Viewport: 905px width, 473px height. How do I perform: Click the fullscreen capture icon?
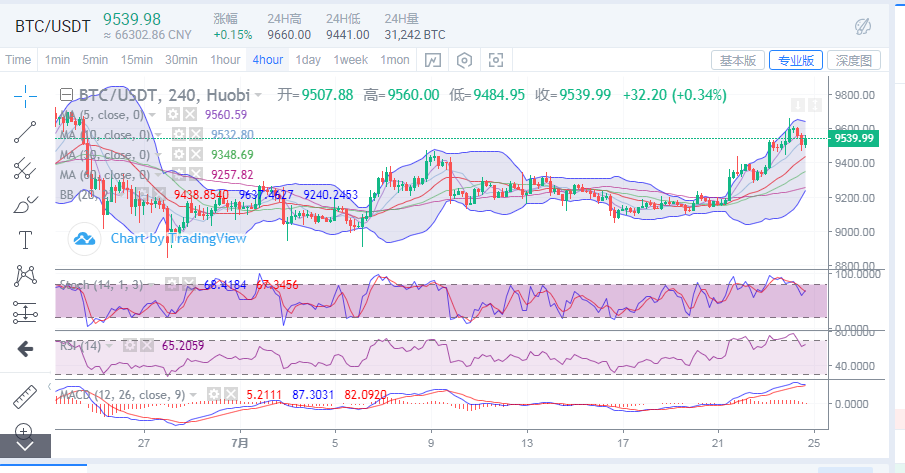click(x=497, y=60)
